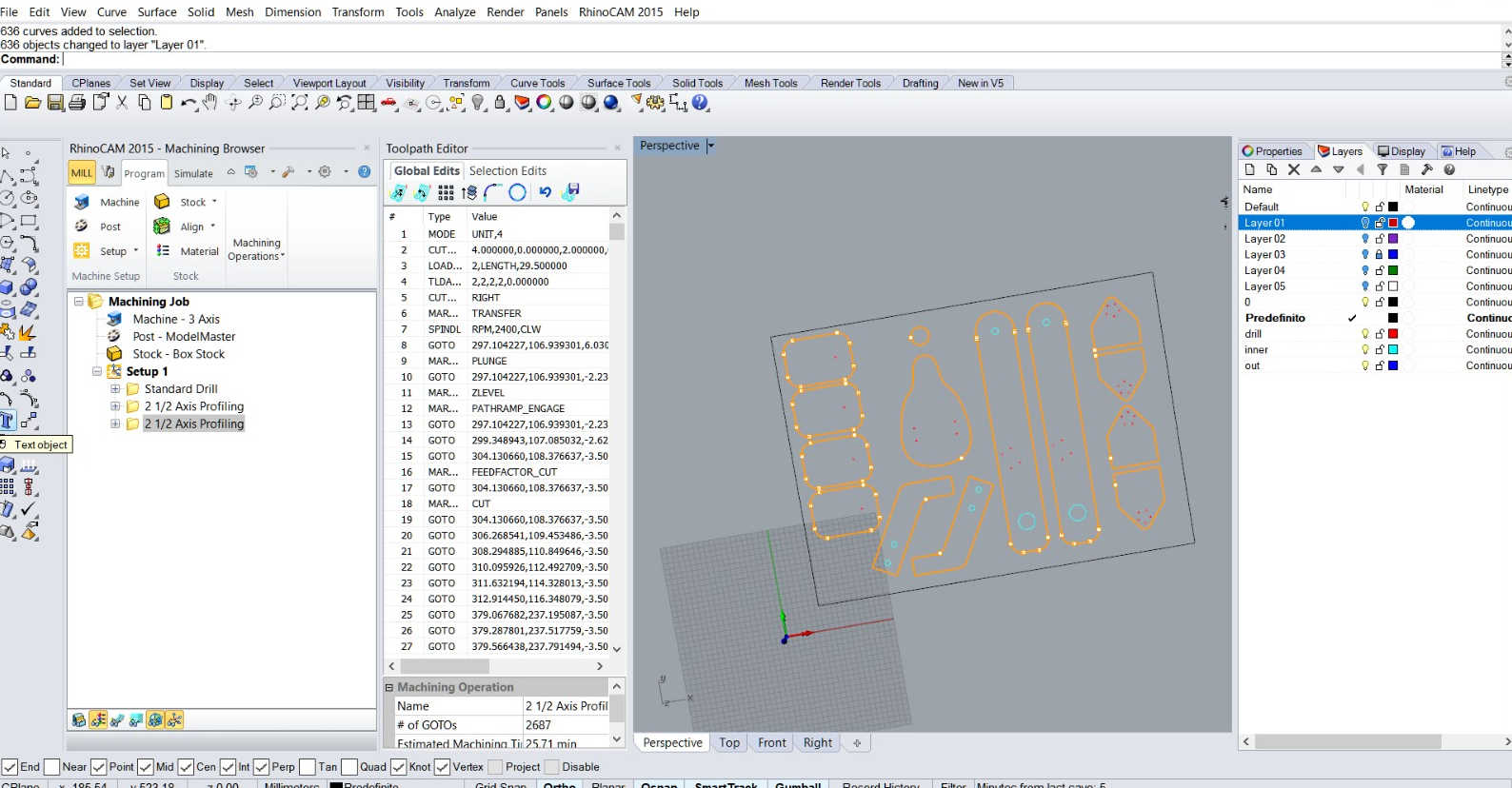Delete layer using the X icon
The height and width of the screenshot is (788, 1512).
(x=1294, y=169)
